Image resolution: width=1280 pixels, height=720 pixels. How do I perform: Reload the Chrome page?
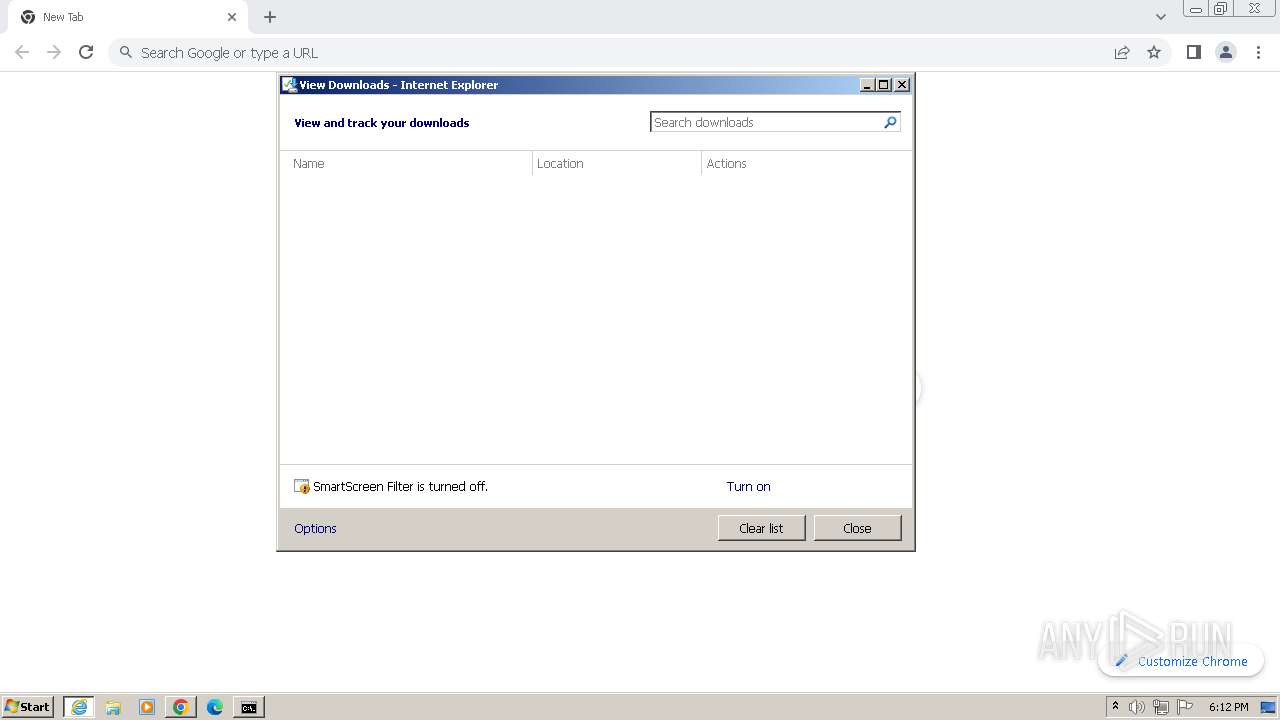coord(86,52)
